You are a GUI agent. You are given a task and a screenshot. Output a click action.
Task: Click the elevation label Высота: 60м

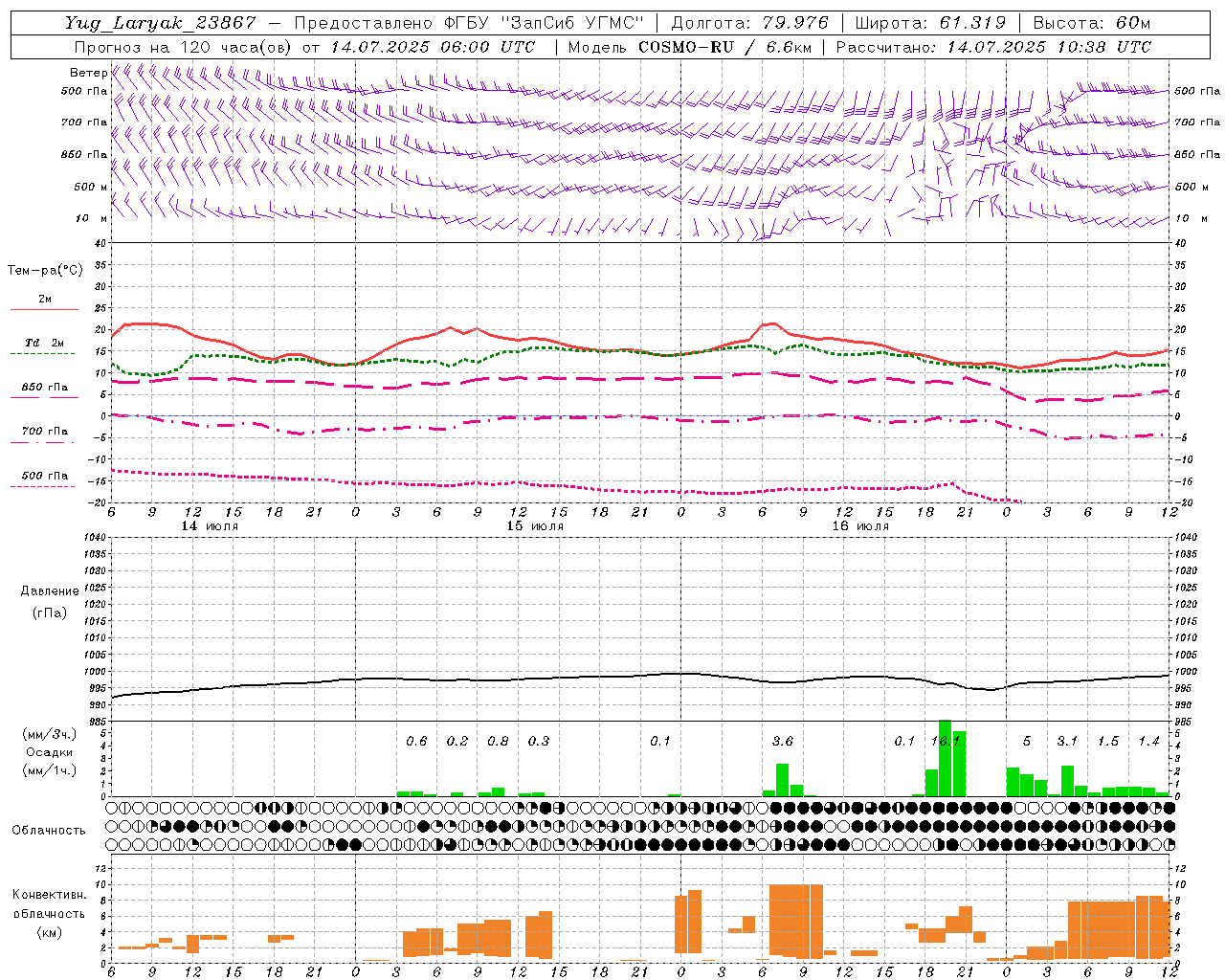click(1091, 23)
